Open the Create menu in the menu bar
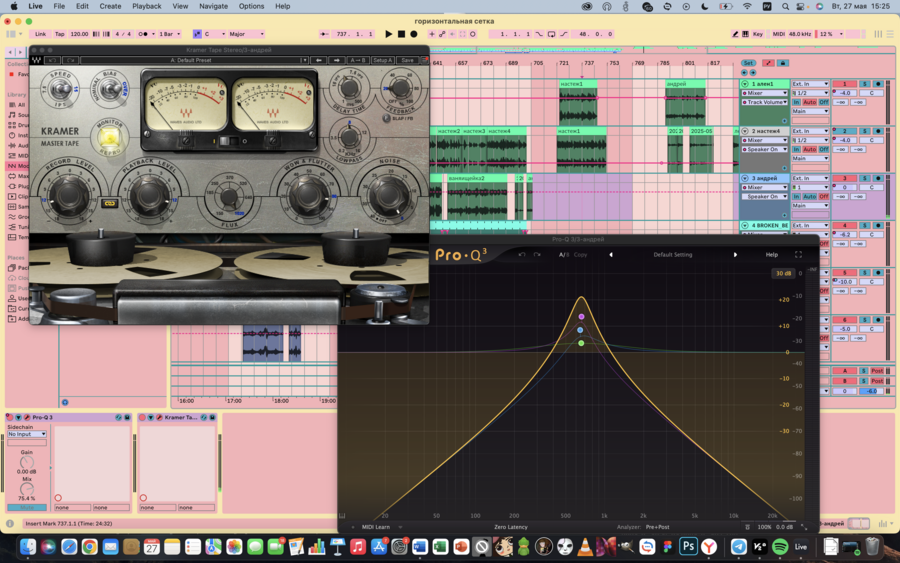900x563 pixels. (110, 6)
